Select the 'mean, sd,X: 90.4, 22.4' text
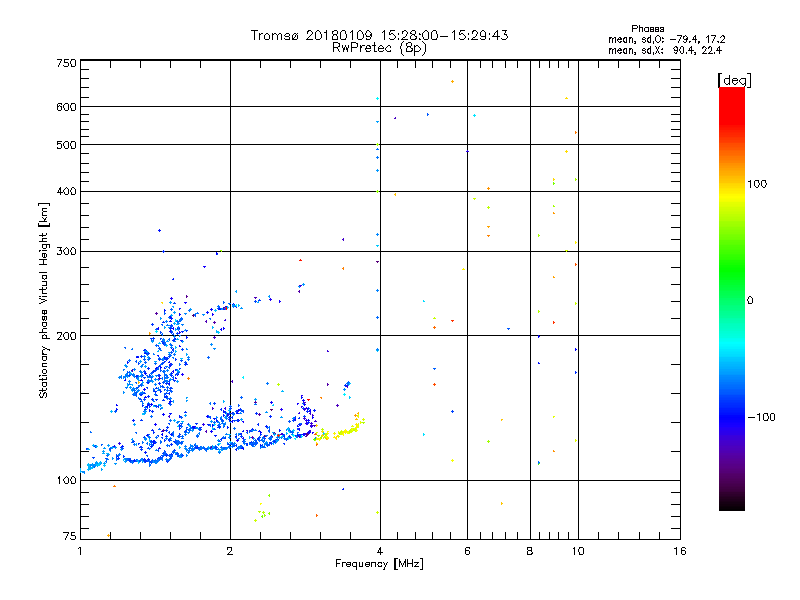Screen dimensions: 800x600 (x=665, y=50)
